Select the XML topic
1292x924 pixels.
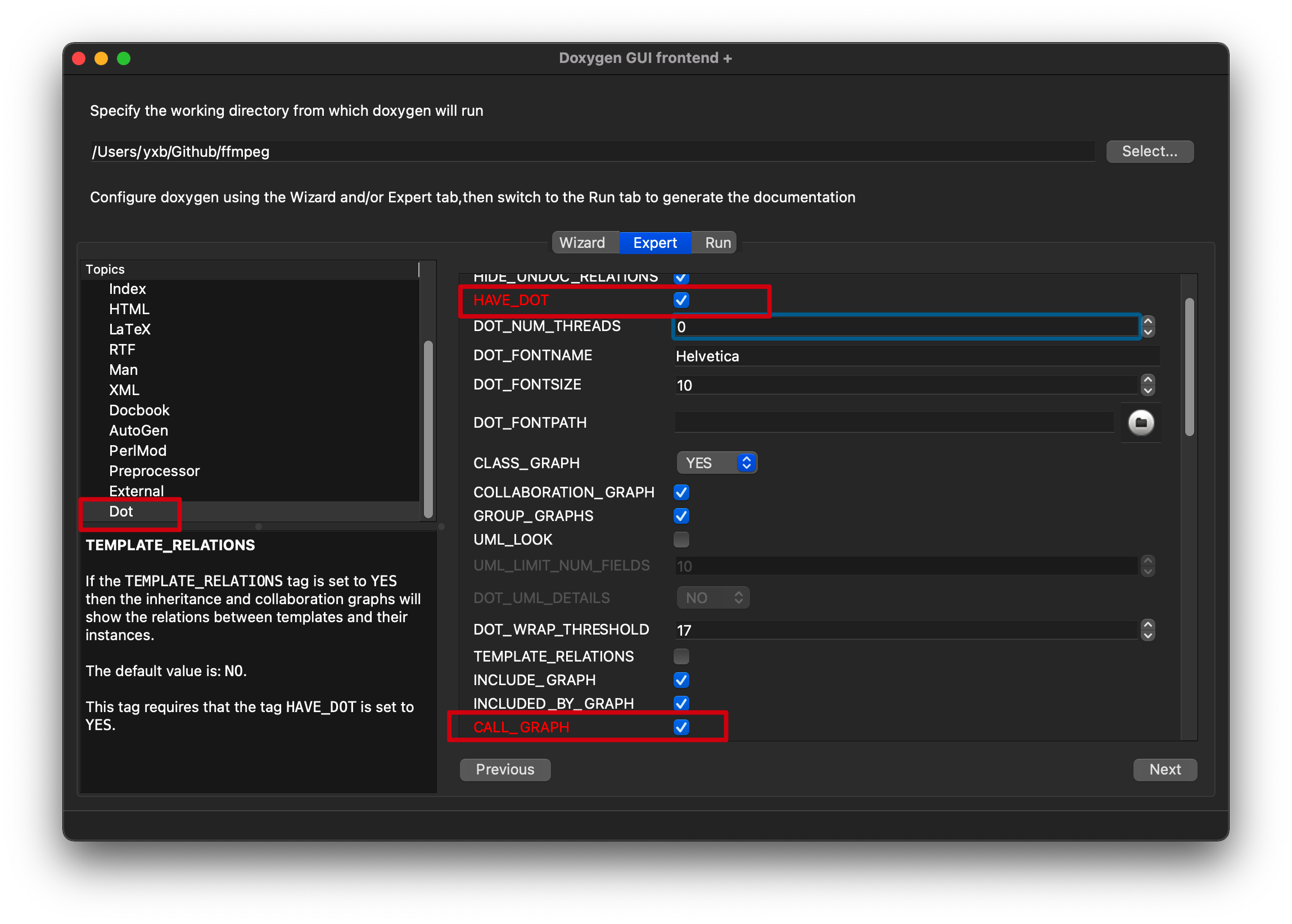[x=124, y=389]
